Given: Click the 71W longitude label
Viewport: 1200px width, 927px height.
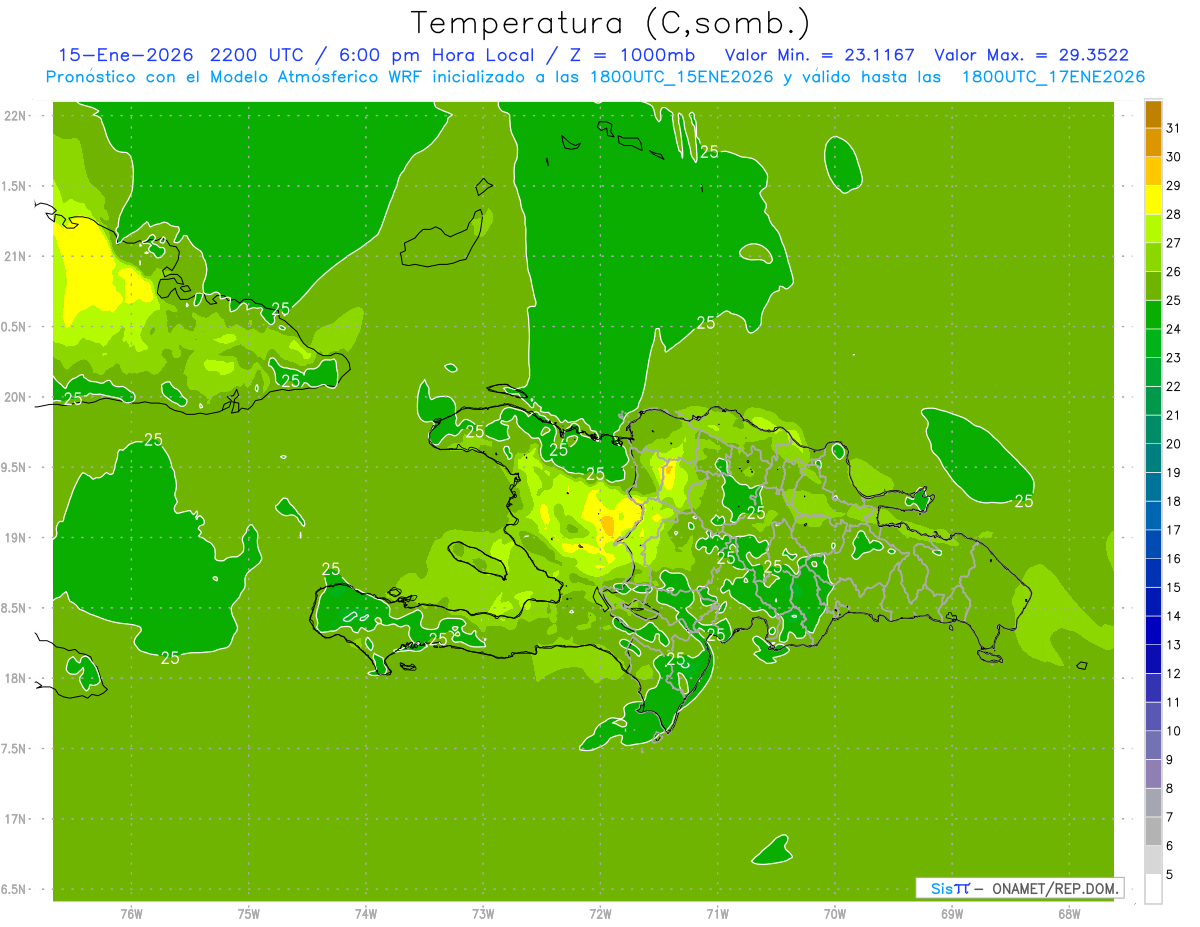Looking at the screenshot, I should [717, 914].
